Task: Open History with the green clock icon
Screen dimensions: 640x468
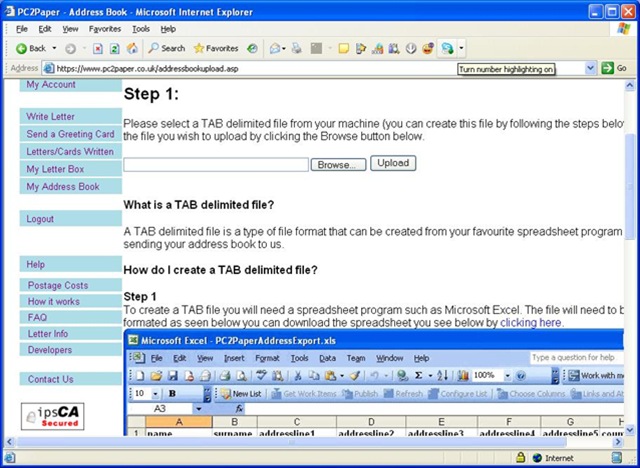Action: pyautogui.click(x=252, y=49)
